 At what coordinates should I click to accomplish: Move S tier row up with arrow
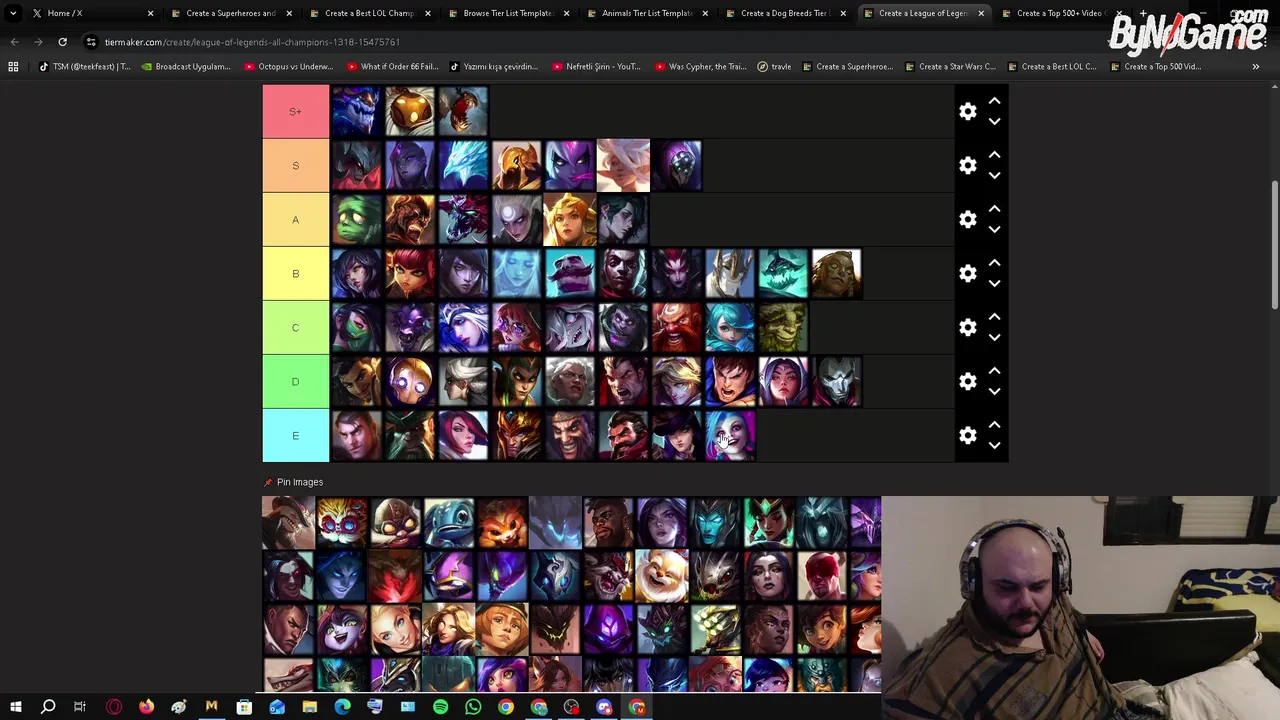(994, 155)
